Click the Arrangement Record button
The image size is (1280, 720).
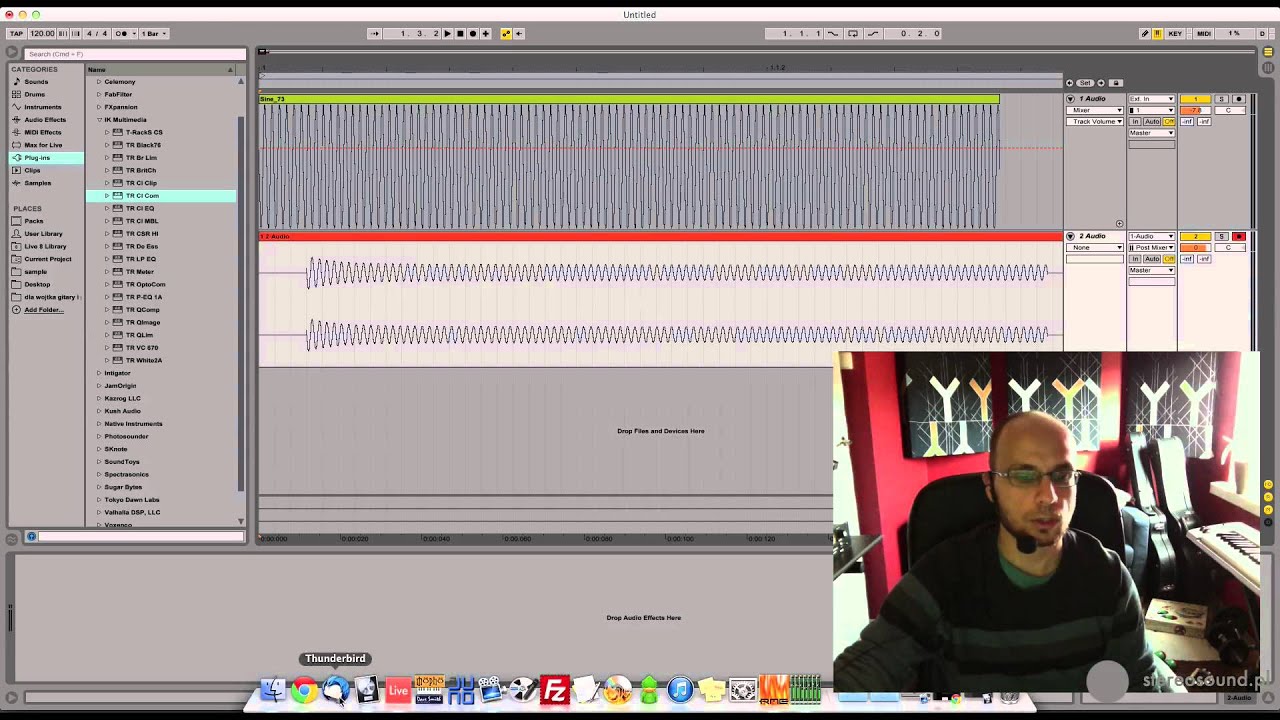pos(473,33)
